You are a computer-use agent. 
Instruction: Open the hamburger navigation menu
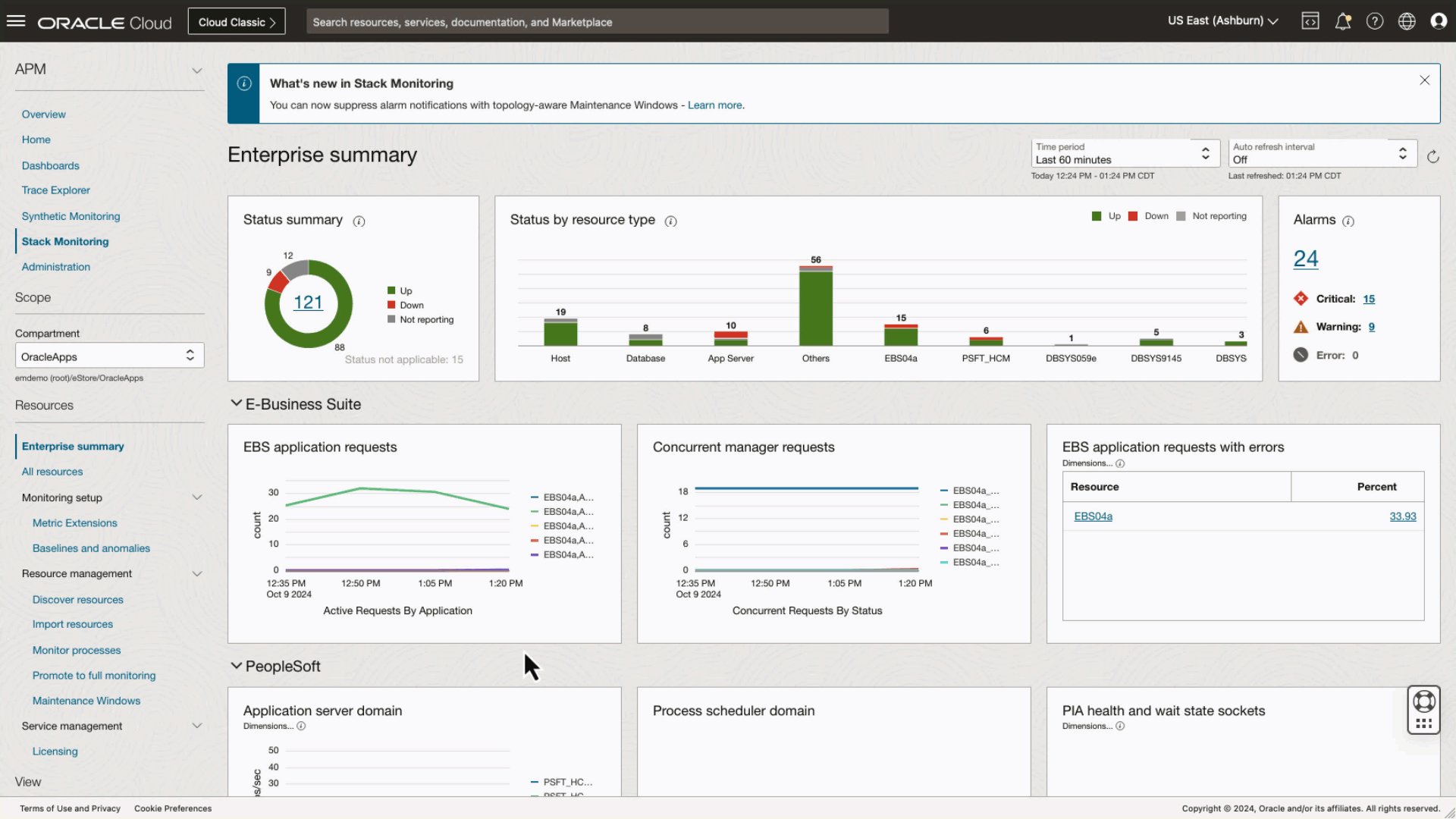pos(16,21)
